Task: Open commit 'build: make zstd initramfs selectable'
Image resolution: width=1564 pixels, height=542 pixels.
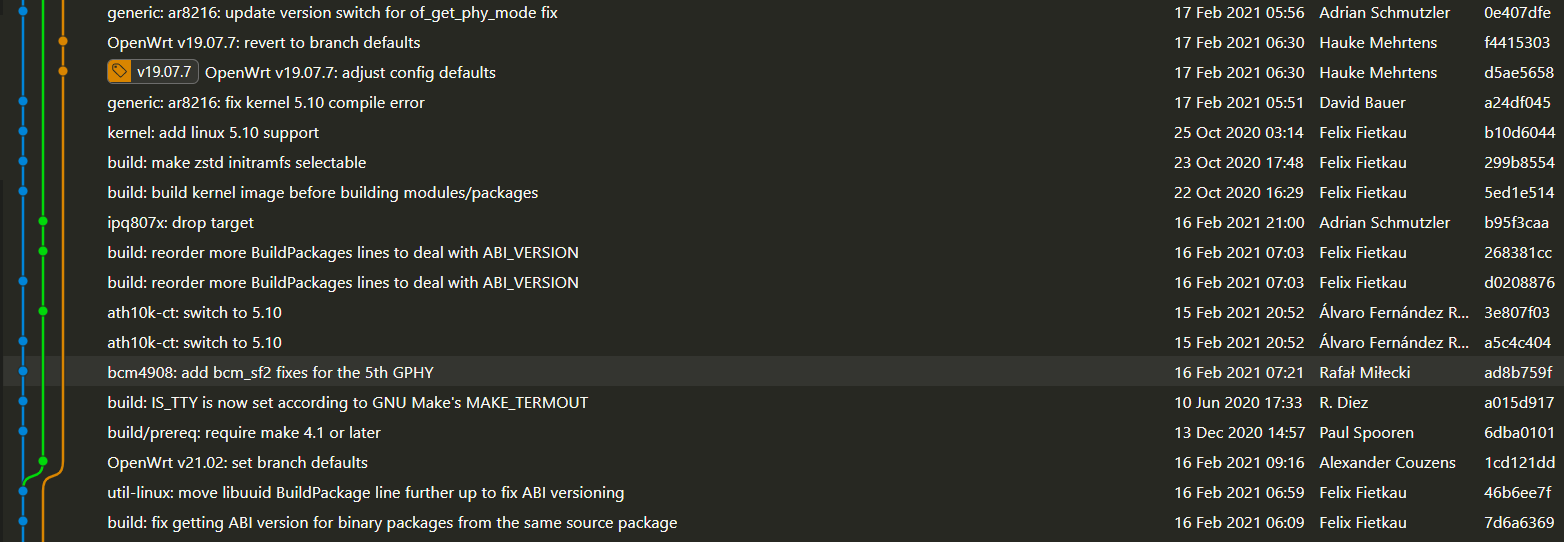Action: click(x=237, y=162)
